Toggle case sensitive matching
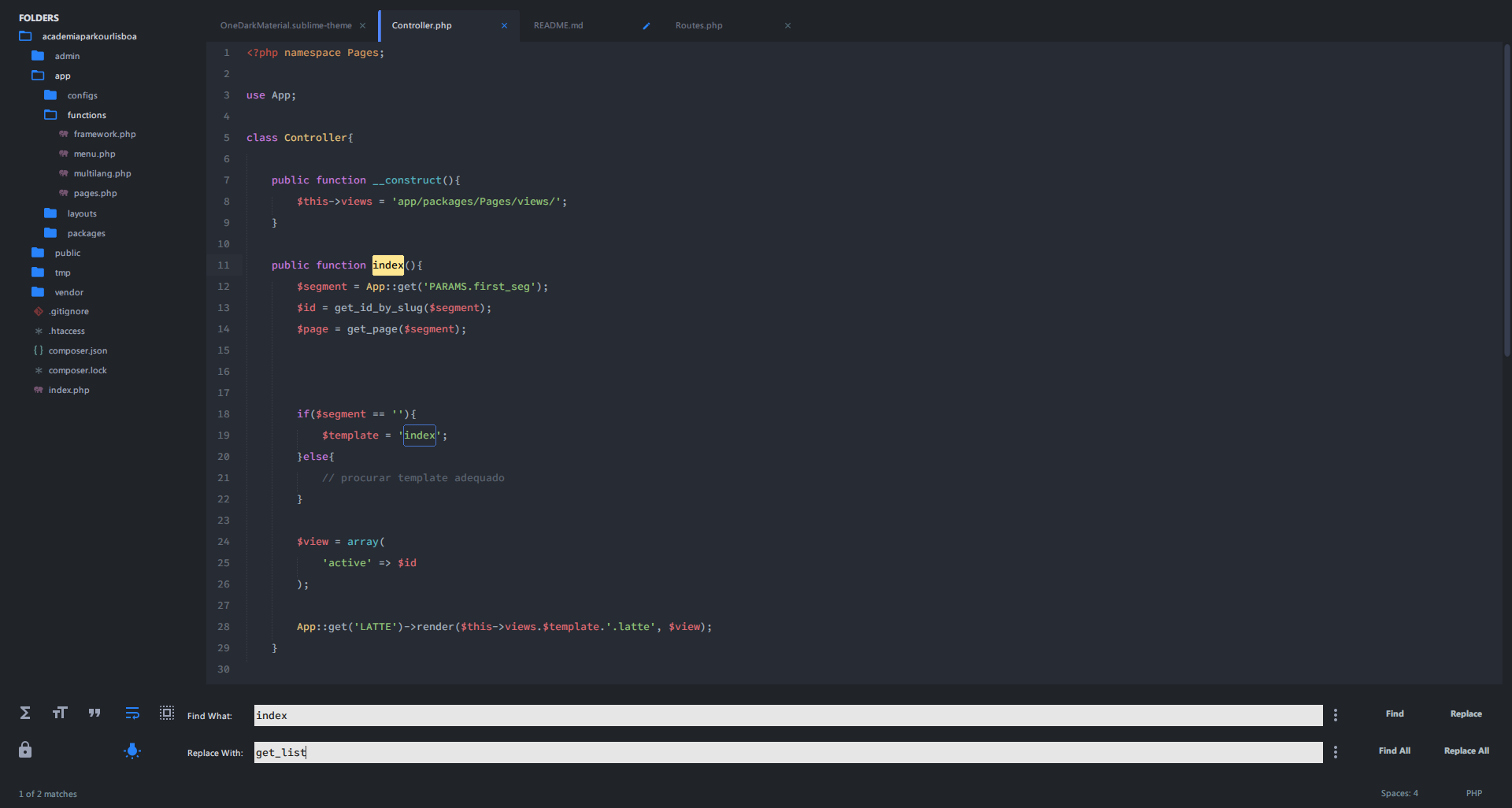Screen dimensions: 1512x808 coord(60,713)
